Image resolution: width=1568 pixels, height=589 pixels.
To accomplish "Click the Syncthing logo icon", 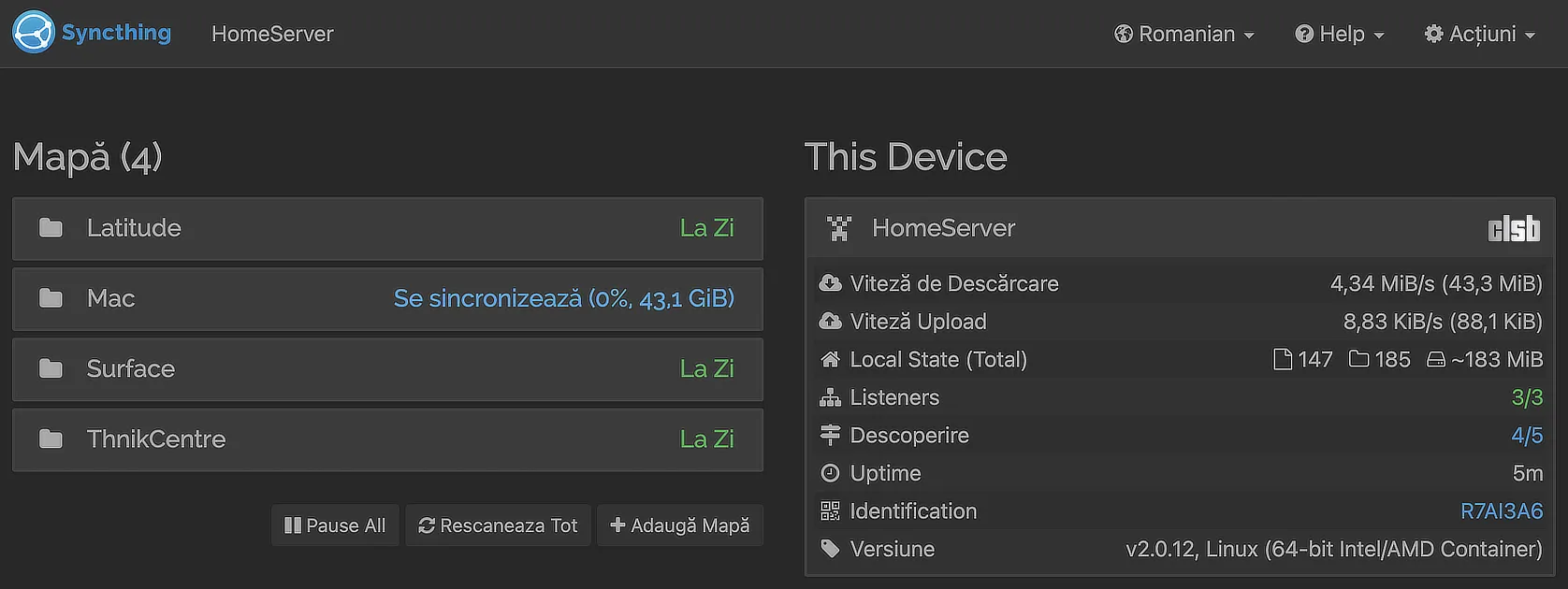I will [34, 33].
